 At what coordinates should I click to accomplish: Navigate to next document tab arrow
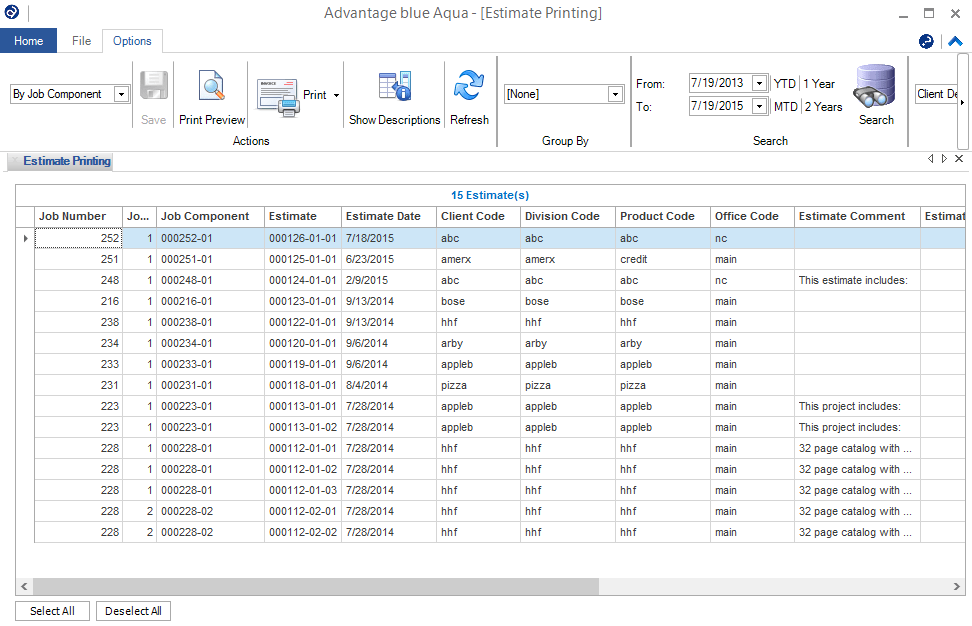pos(944,159)
